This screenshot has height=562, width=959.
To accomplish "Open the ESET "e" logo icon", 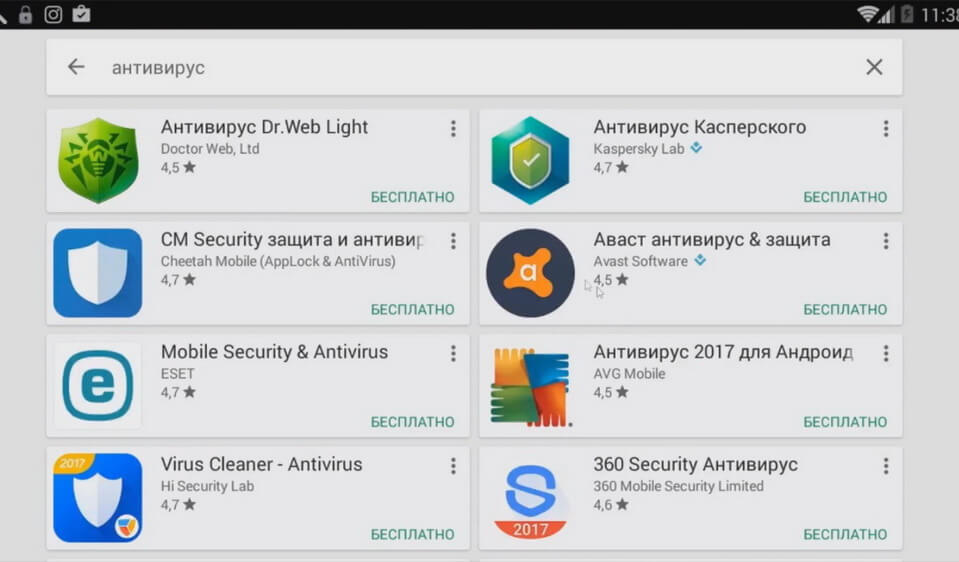I will [98, 385].
